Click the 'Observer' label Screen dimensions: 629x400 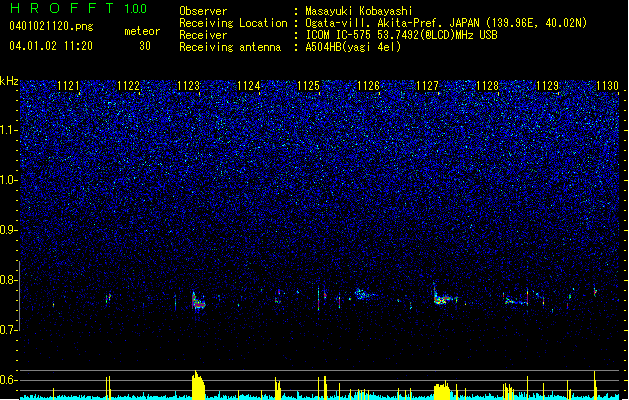[203, 11]
